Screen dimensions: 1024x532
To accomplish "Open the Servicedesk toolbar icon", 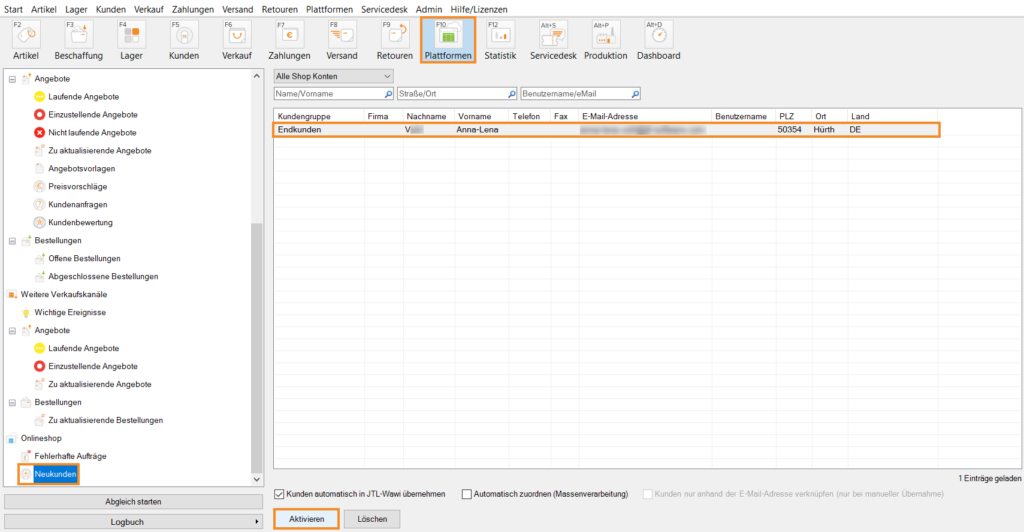I will click(x=553, y=37).
